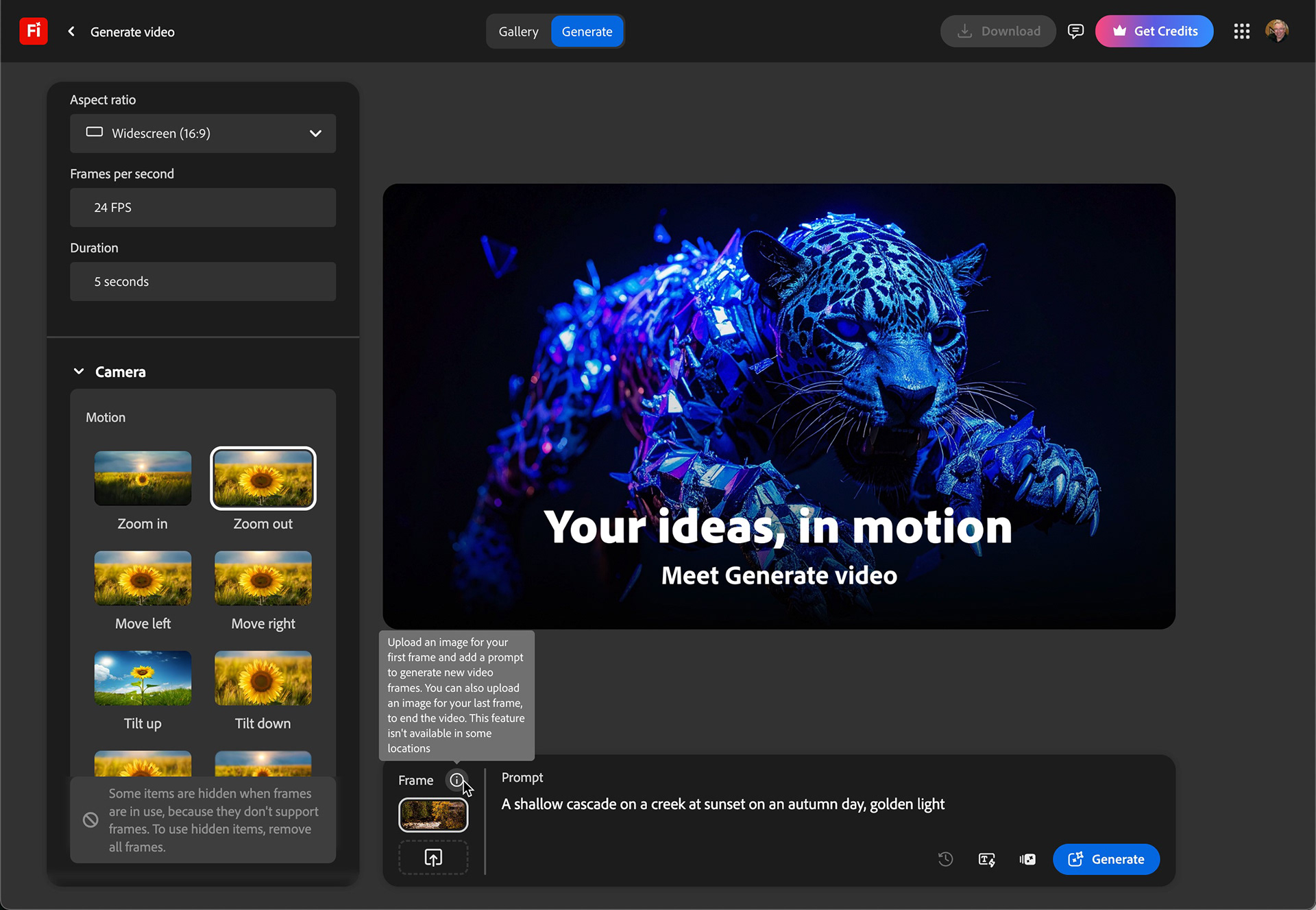This screenshot has width=1316, height=910.
Task: Click the blue Generate button
Action: point(1106,859)
